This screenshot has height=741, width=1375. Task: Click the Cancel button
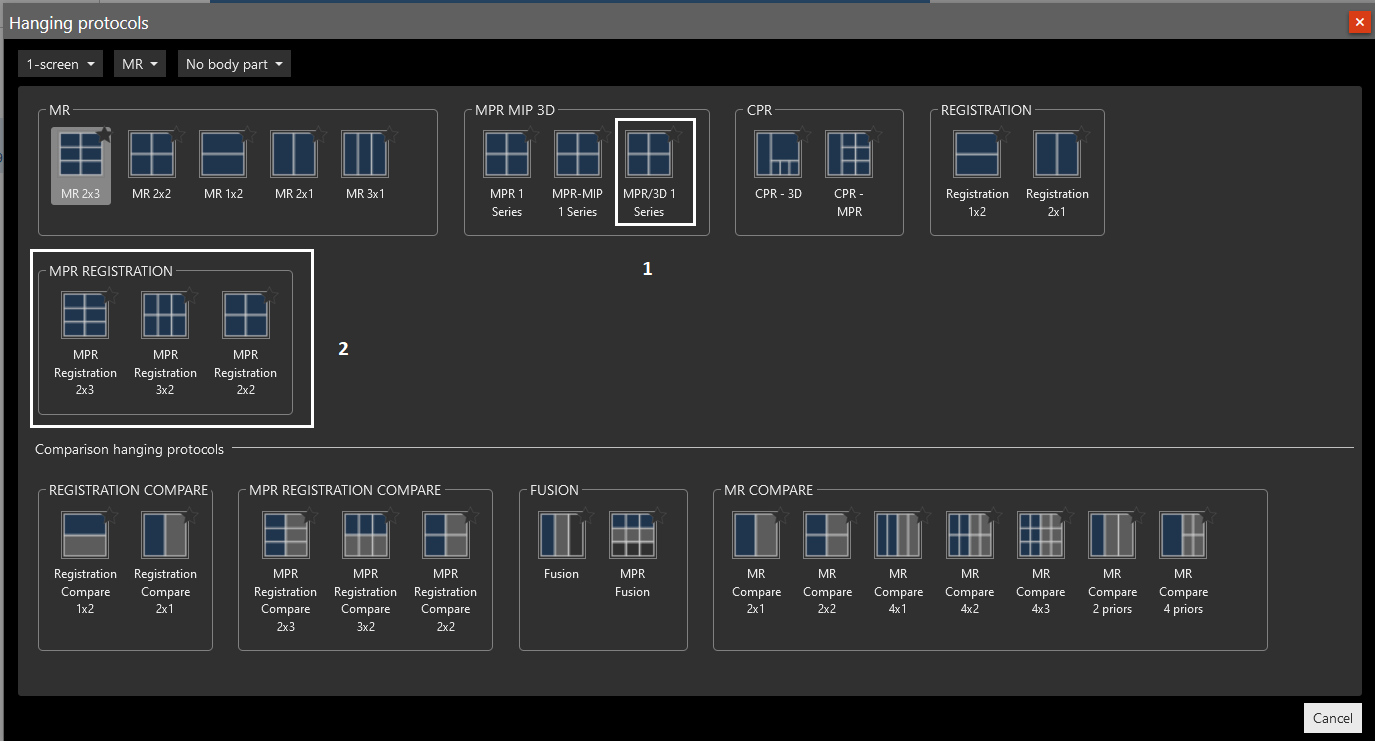1332,718
